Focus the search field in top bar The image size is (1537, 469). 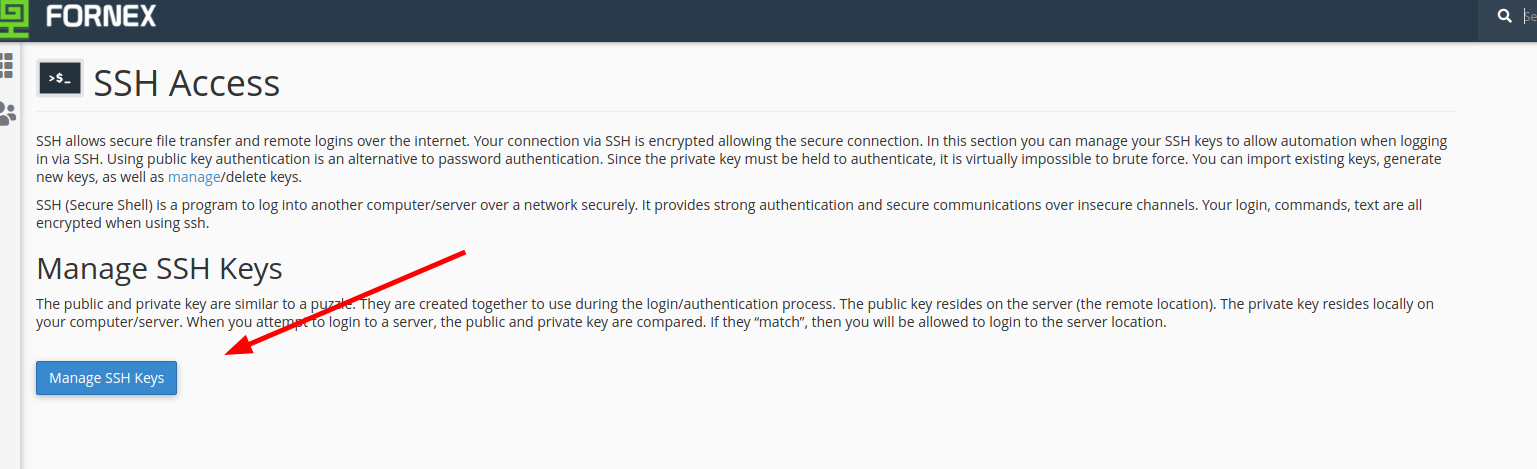pyautogui.click(x=1529, y=17)
